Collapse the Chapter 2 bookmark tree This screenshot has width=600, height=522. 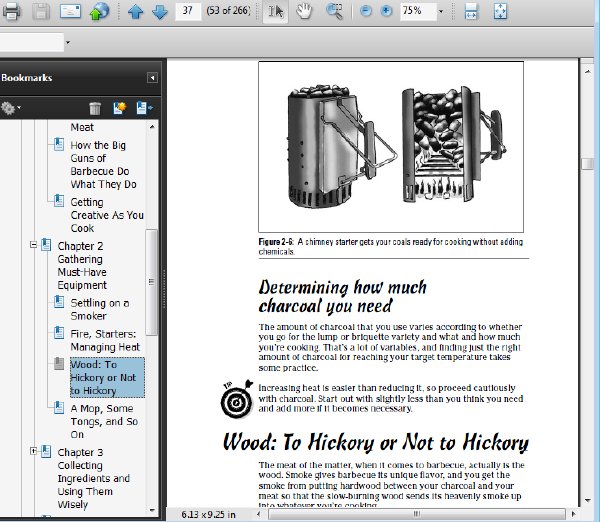(34, 245)
